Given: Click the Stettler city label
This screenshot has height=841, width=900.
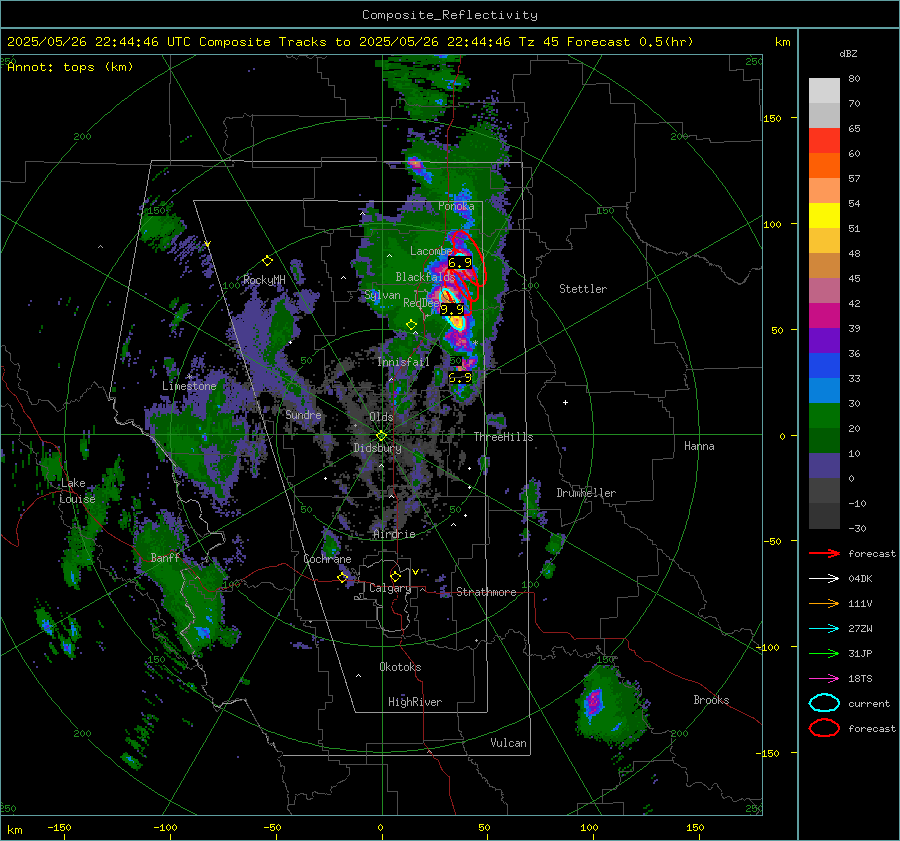Looking at the screenshot, I should pyautogui.click(x=583, y=289).
